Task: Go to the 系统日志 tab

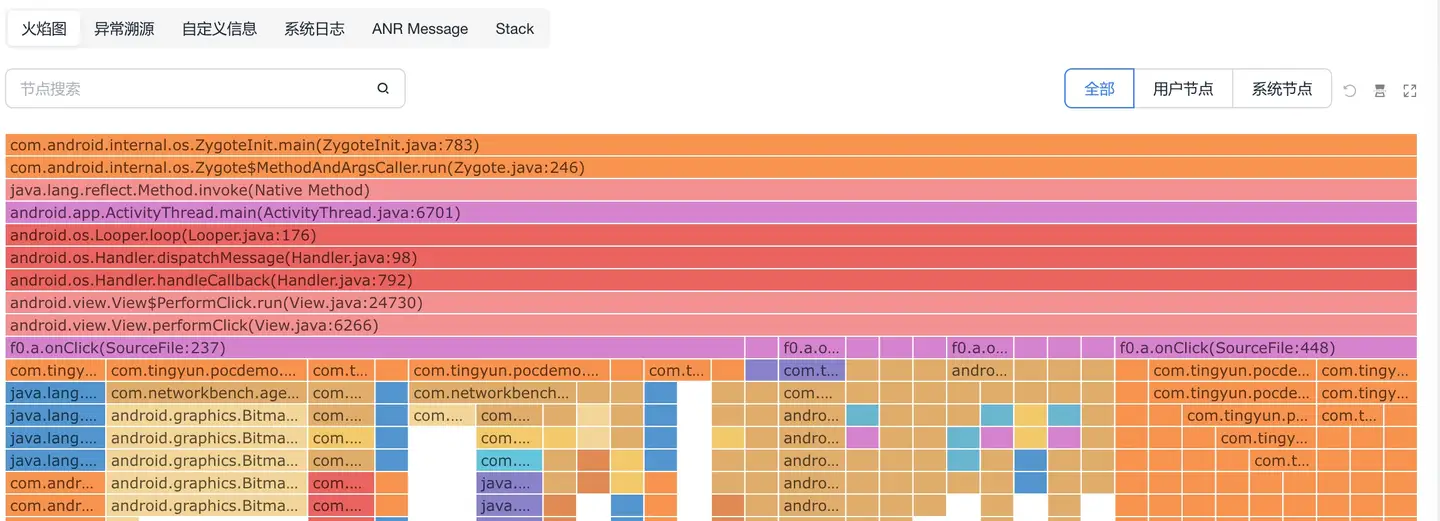Action: (314, 29)
